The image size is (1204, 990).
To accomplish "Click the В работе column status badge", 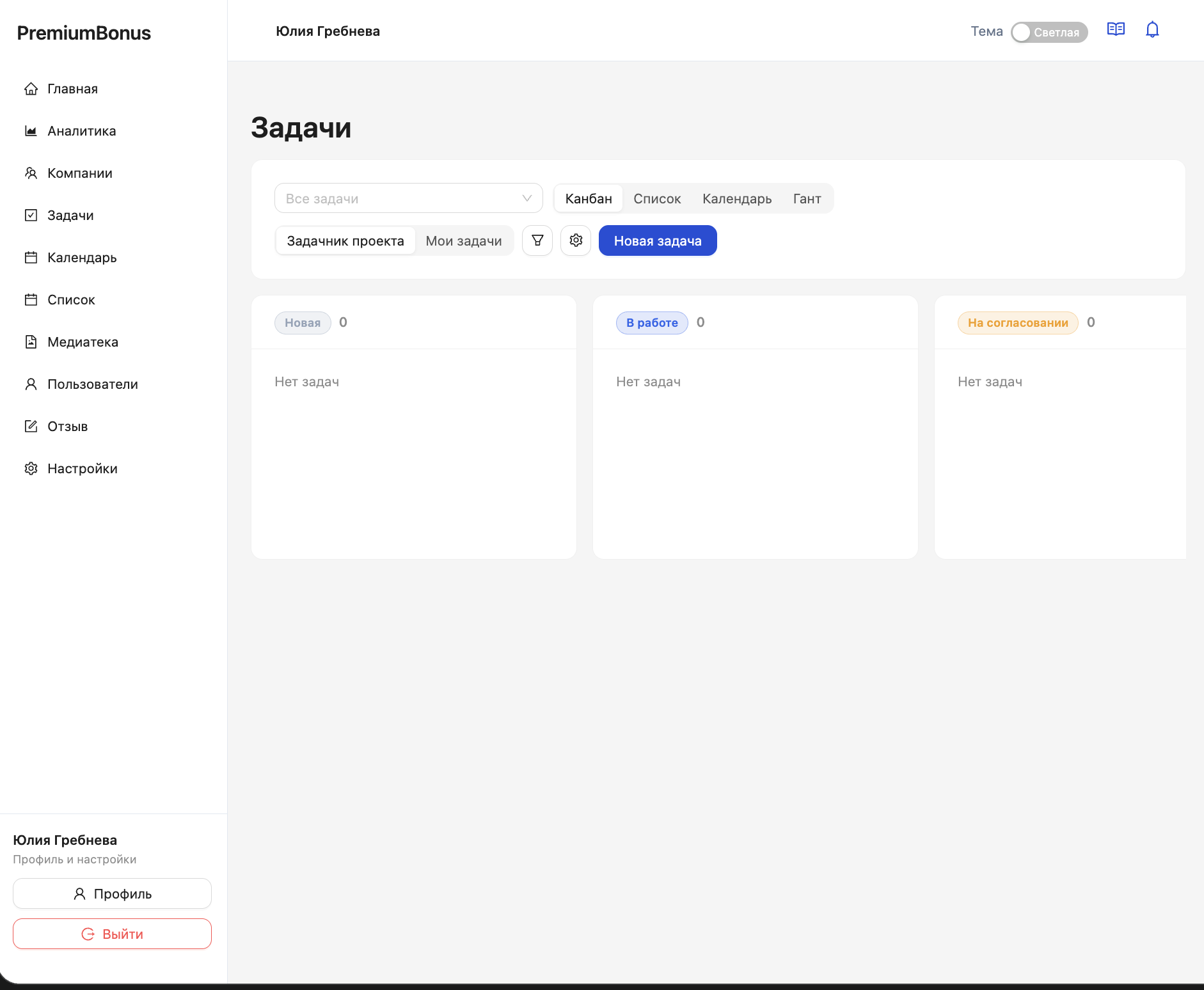I will (x=652, y=323).
